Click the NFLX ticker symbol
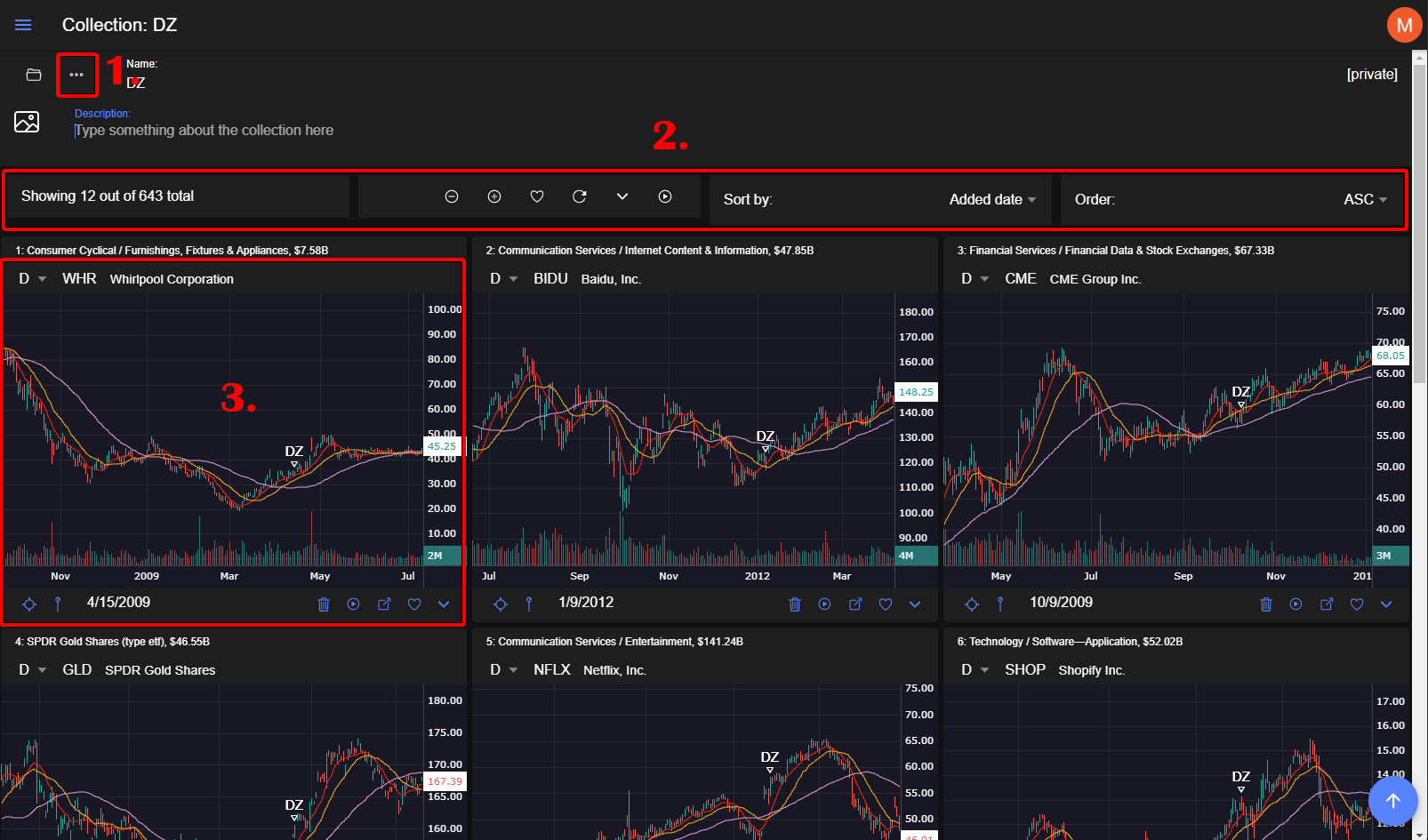The height and width of the screenshot is (840, 1428). tap(552, 670)
